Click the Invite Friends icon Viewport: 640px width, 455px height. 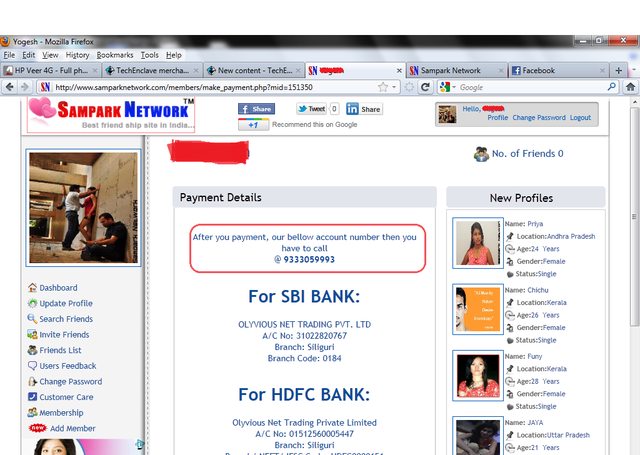(32, 335)
